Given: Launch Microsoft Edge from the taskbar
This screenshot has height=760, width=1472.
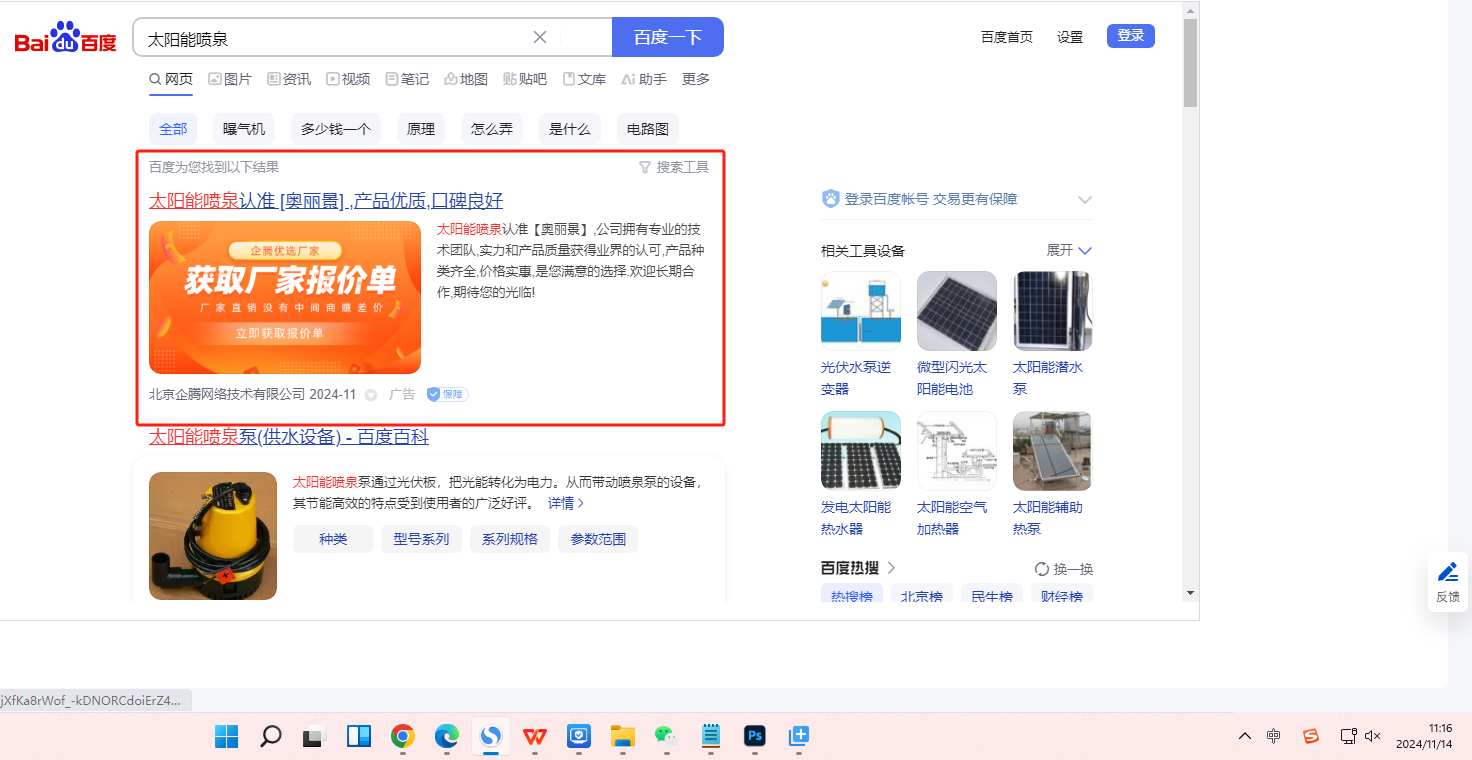Looking at the screenshot, I should point(447,737).
